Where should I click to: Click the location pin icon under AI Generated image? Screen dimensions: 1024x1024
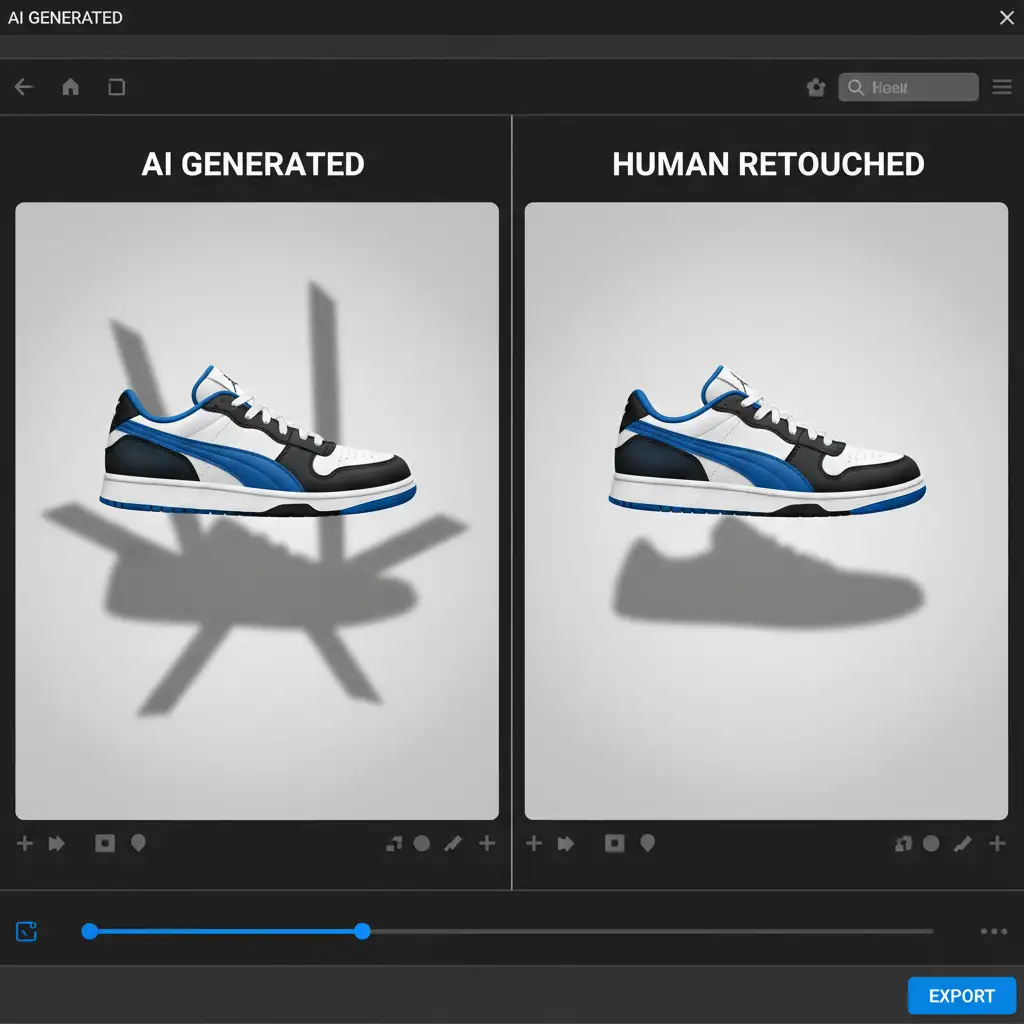138,844
